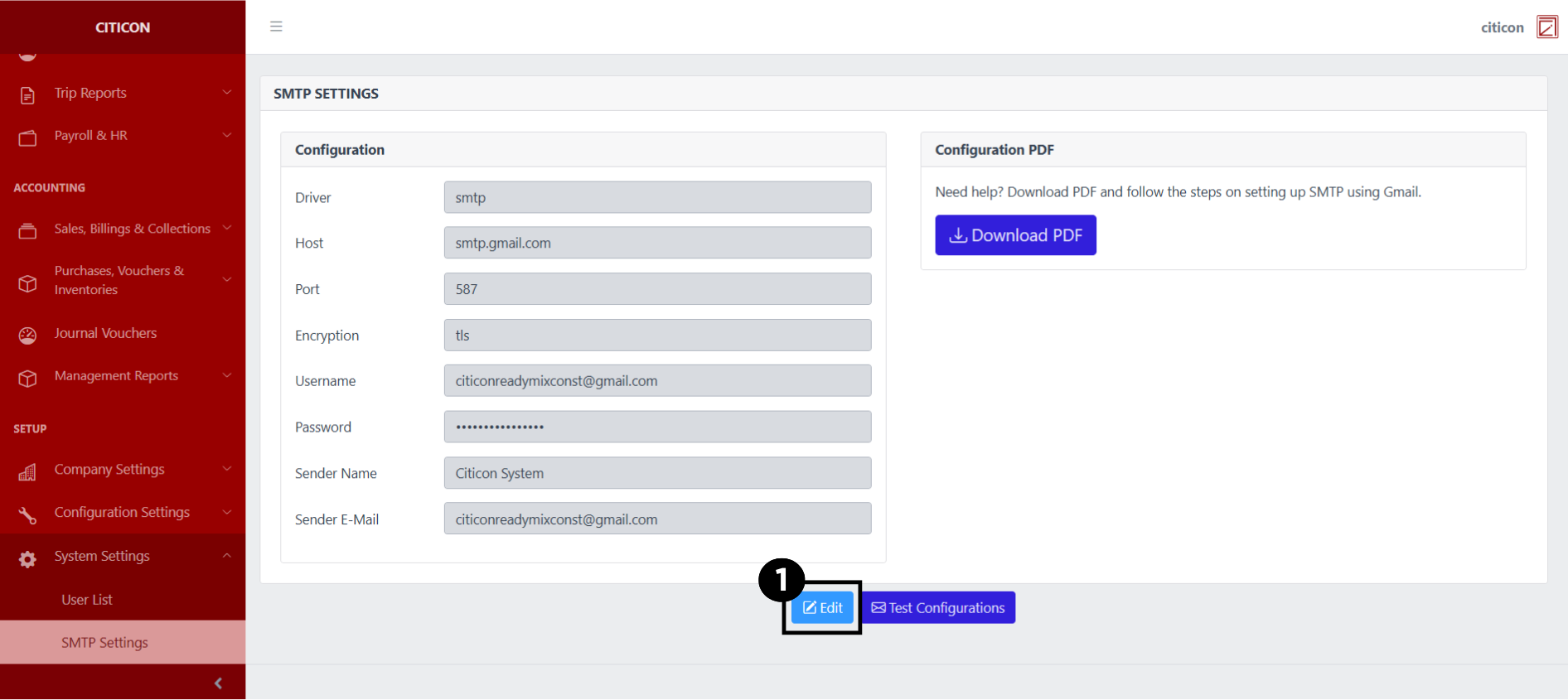Expand the Company Settings chevron
Viewport: 1568px width, 700px height.
point(226,469)
